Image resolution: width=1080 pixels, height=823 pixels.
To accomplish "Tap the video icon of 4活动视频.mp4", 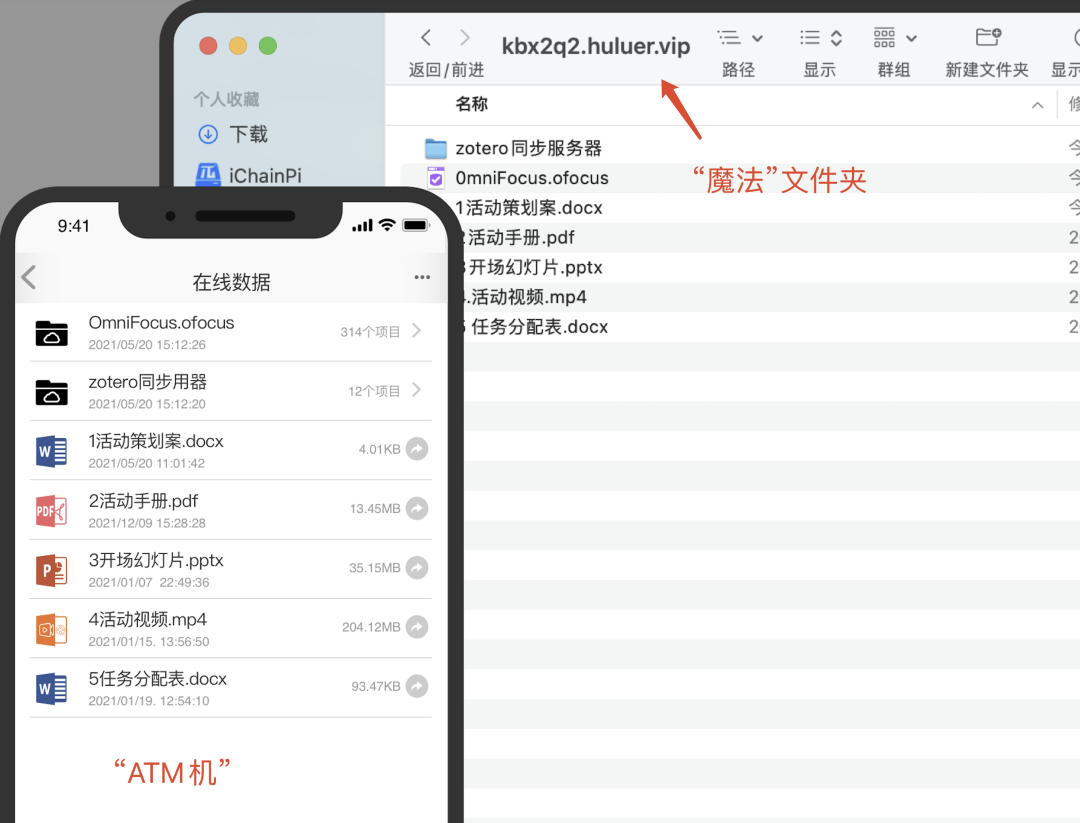I will [52, 629].
